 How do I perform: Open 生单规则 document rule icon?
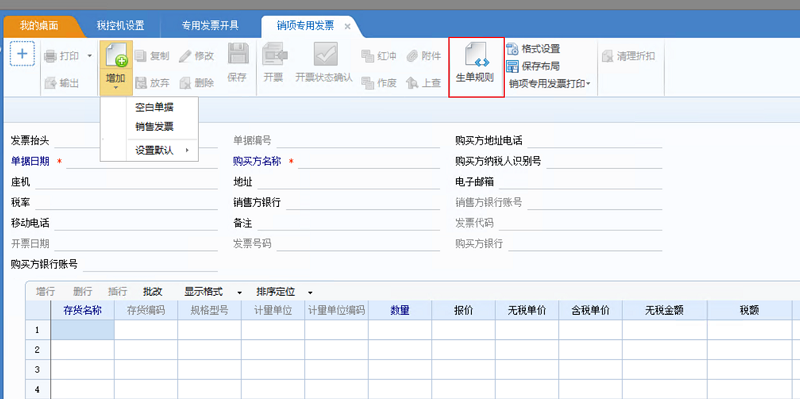pyautogui.click(x=476, y=56)
